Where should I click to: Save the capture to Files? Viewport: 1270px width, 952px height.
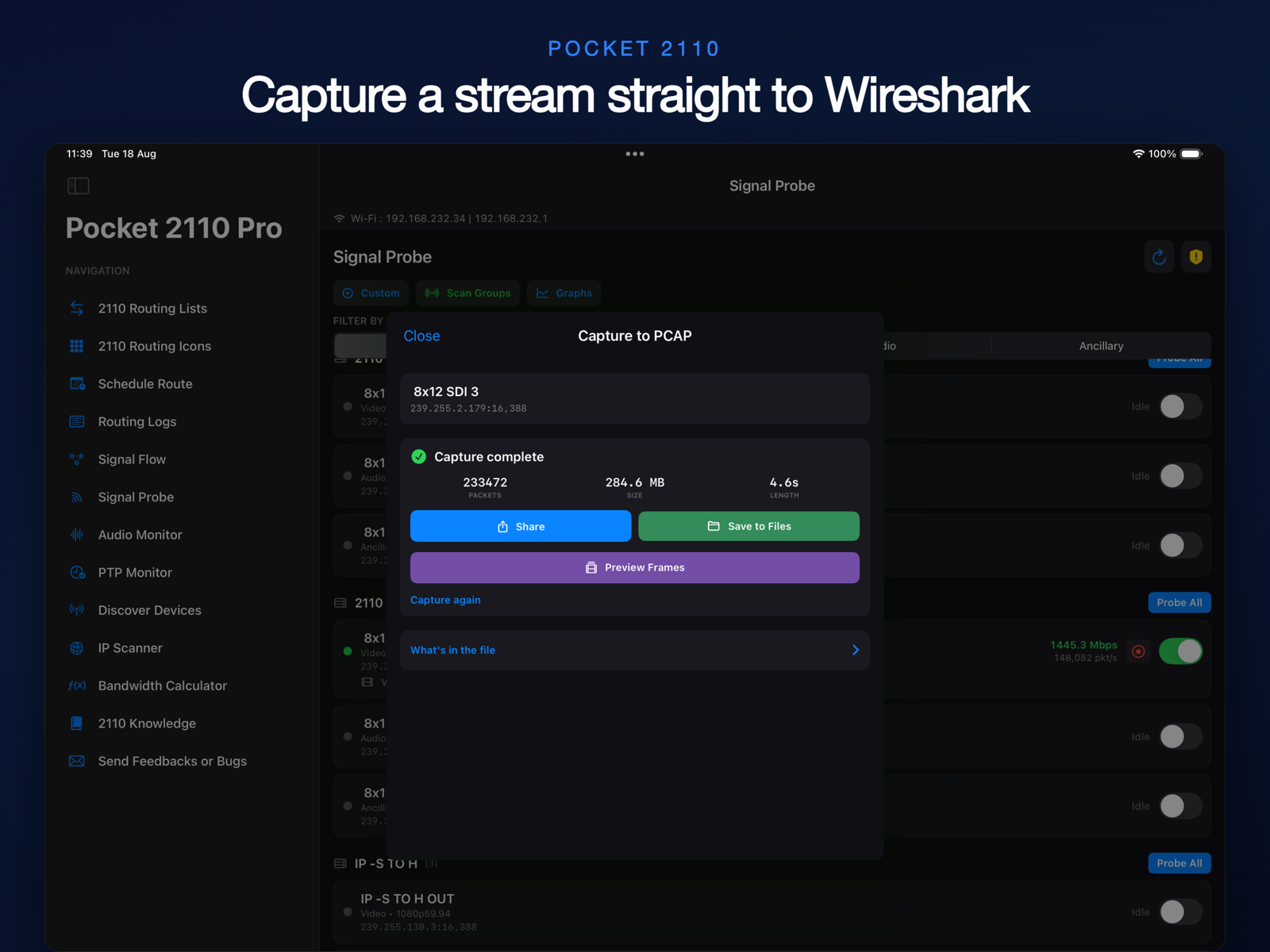coord(749,527)
